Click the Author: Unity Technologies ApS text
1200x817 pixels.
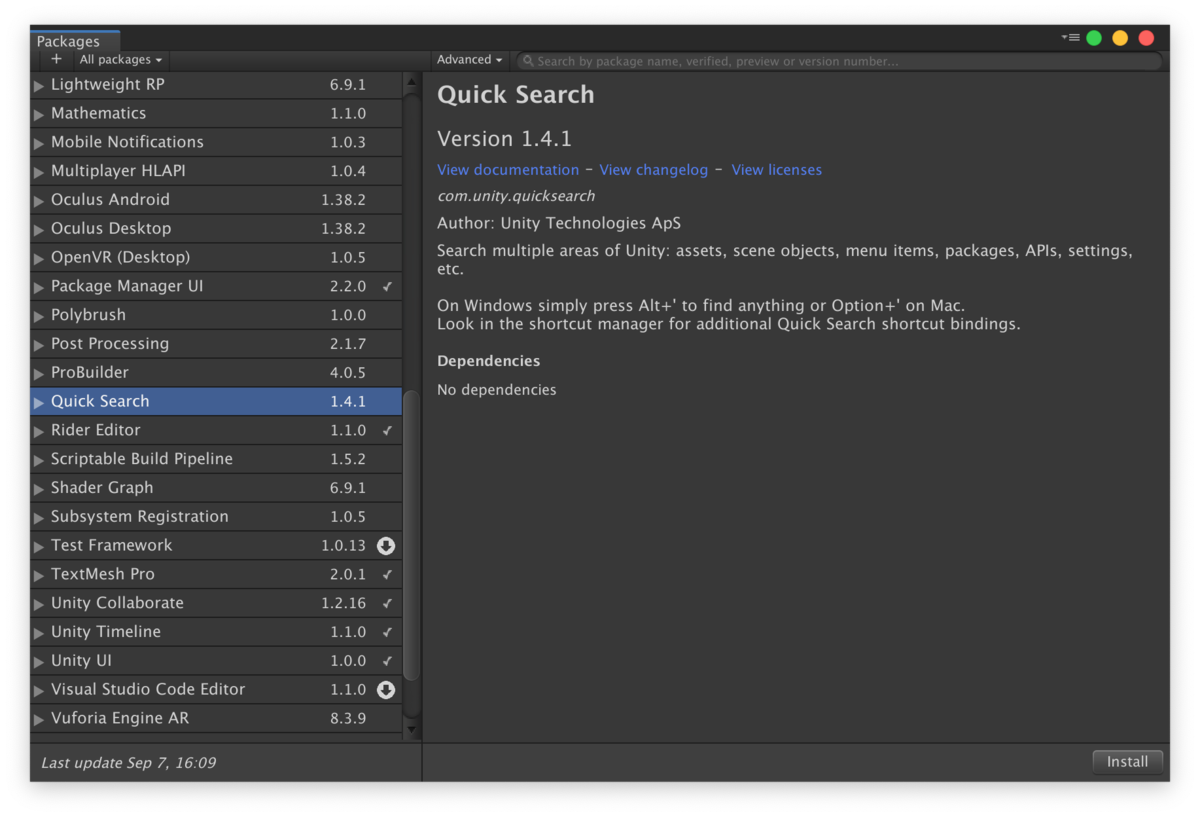click(x=559, y=223)
